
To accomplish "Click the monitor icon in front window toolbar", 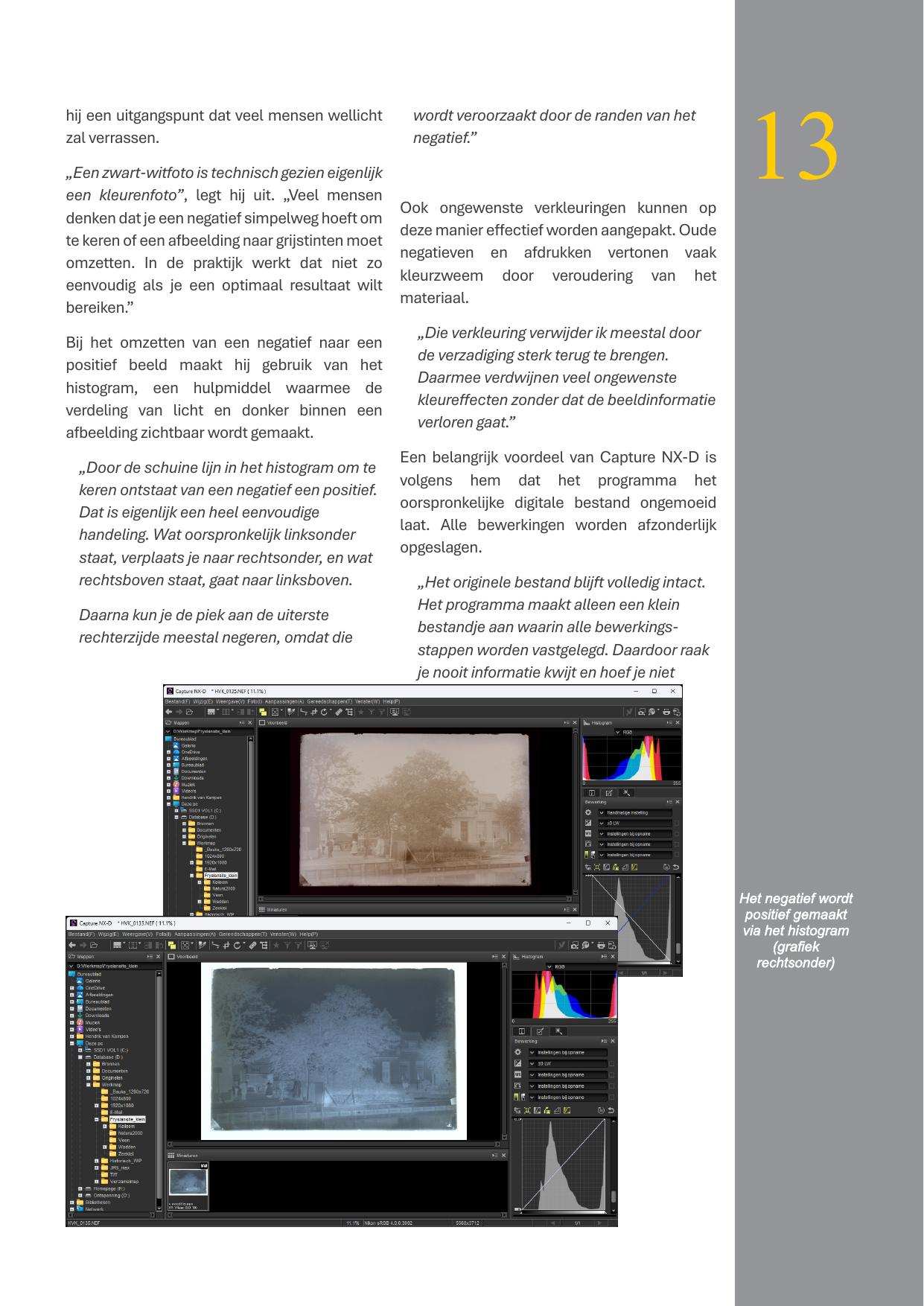I will click(x=312, y=945).
